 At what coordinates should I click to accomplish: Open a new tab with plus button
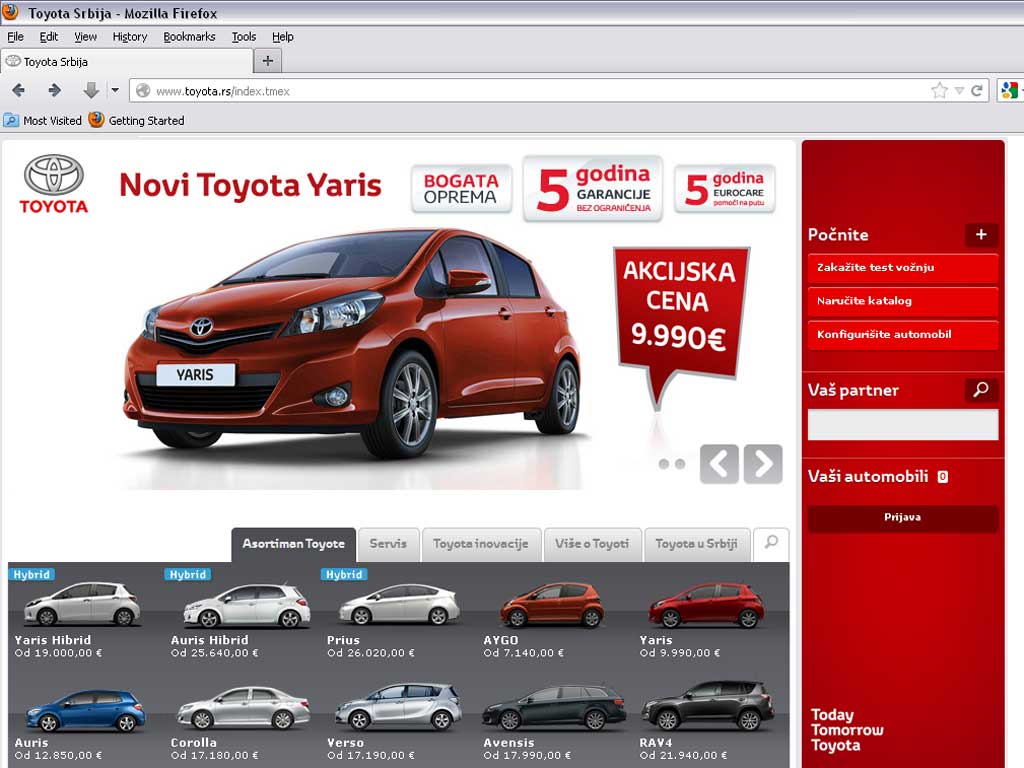click(x=268, y=61)
